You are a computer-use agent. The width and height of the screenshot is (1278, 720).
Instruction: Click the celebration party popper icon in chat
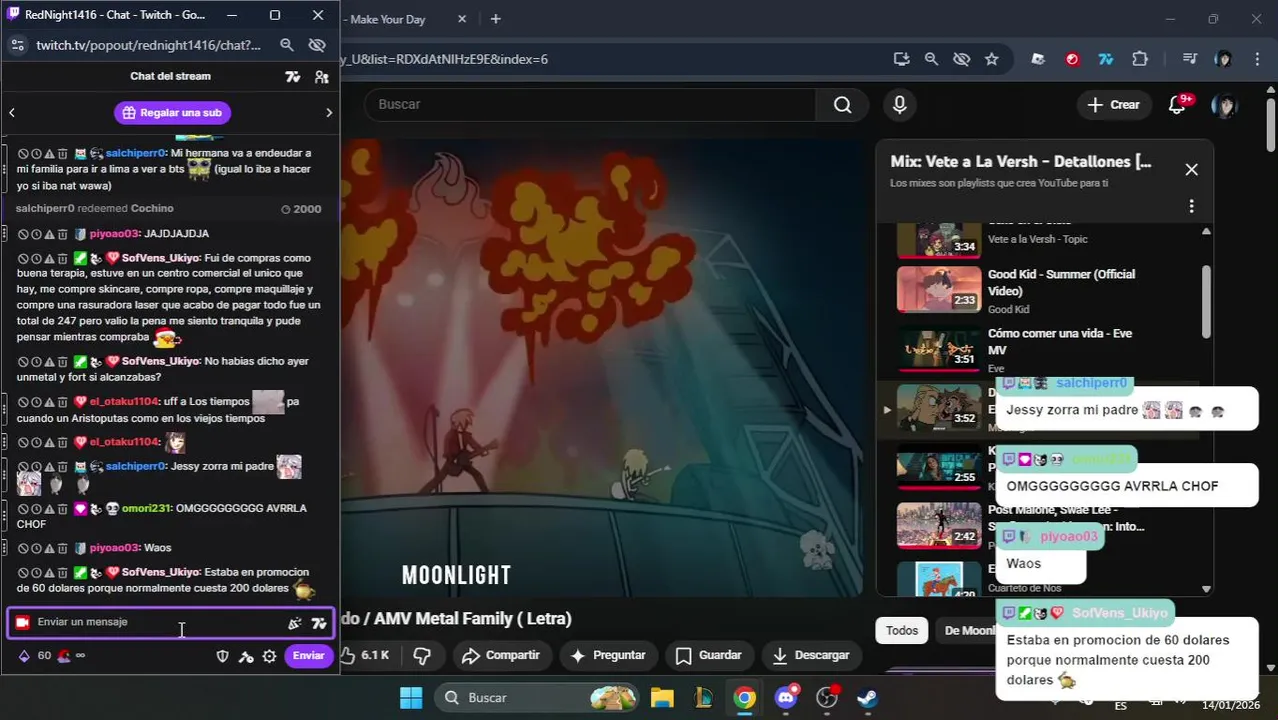click(x=295, y=623)
